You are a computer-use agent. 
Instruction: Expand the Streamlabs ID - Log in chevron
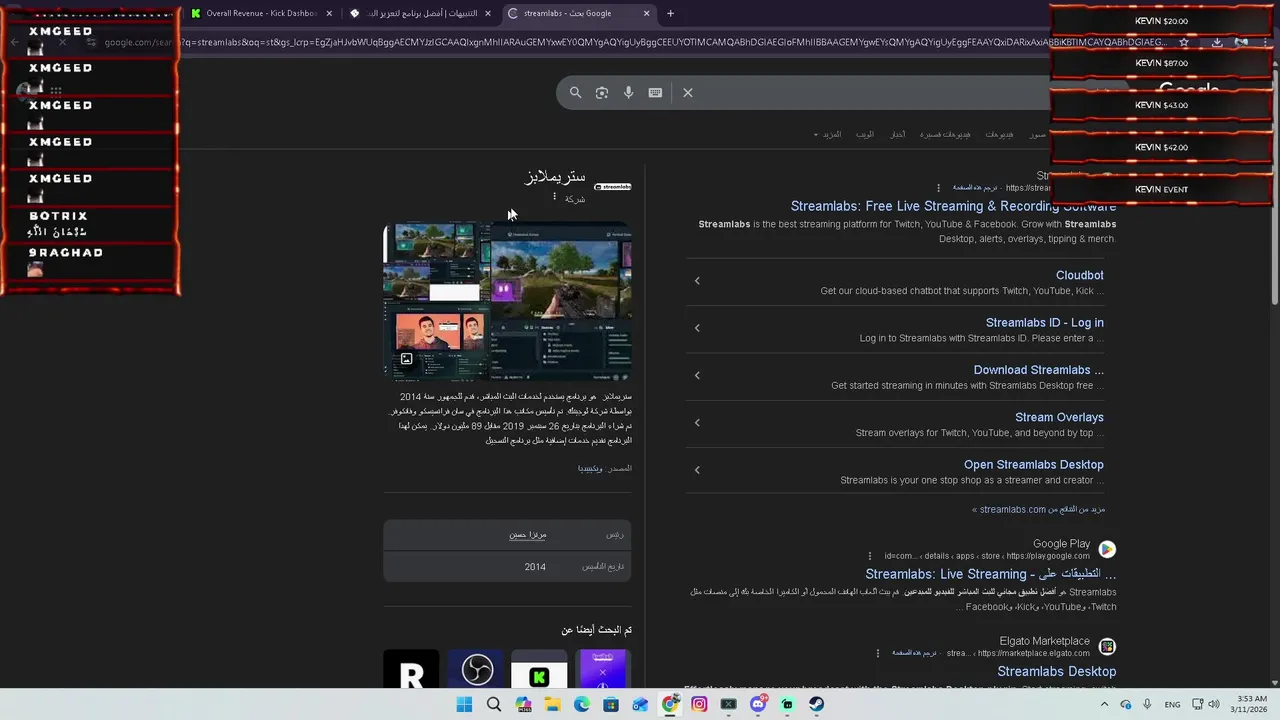pos(697,327)
